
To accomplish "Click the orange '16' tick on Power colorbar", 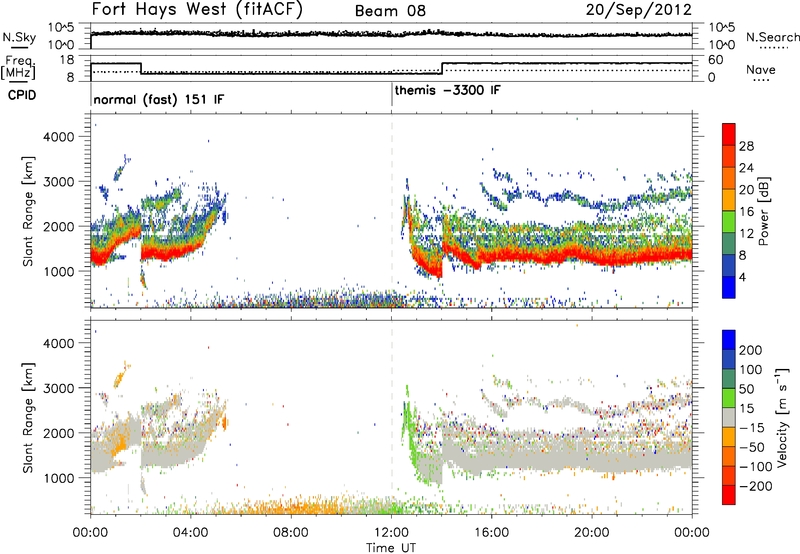I will 746,211.
